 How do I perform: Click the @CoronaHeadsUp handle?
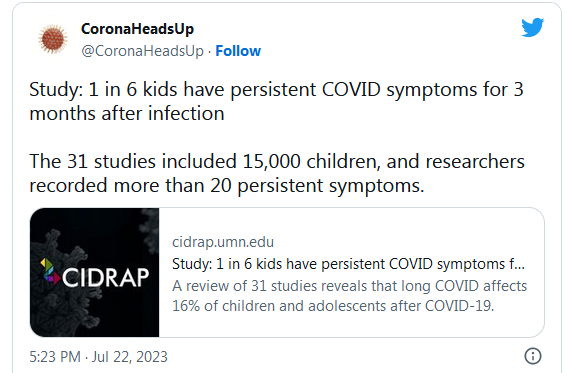142,51
